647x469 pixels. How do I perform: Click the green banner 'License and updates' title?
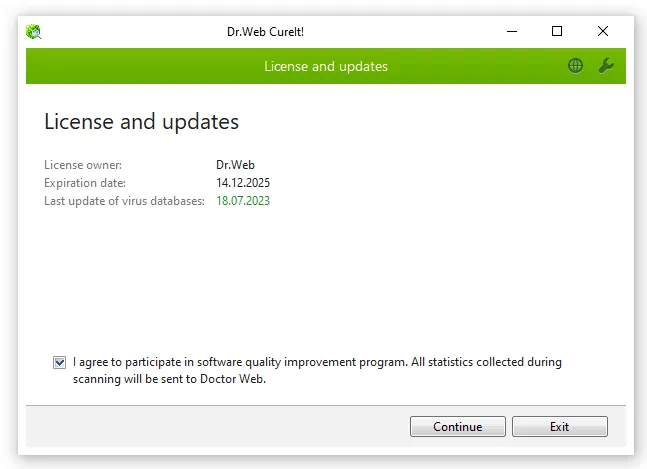click(326, 66)
